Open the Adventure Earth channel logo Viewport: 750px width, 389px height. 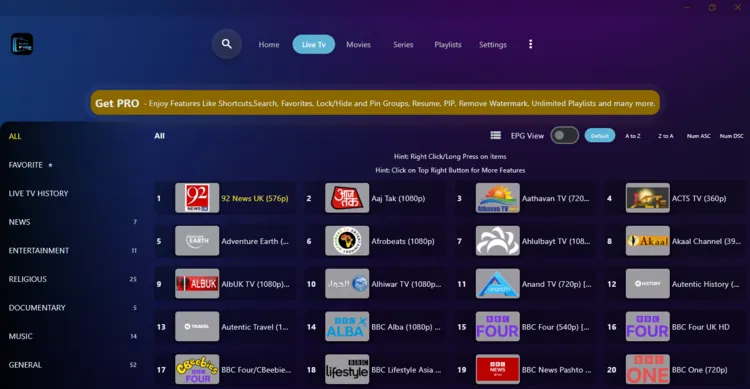(x=197, y=241)
